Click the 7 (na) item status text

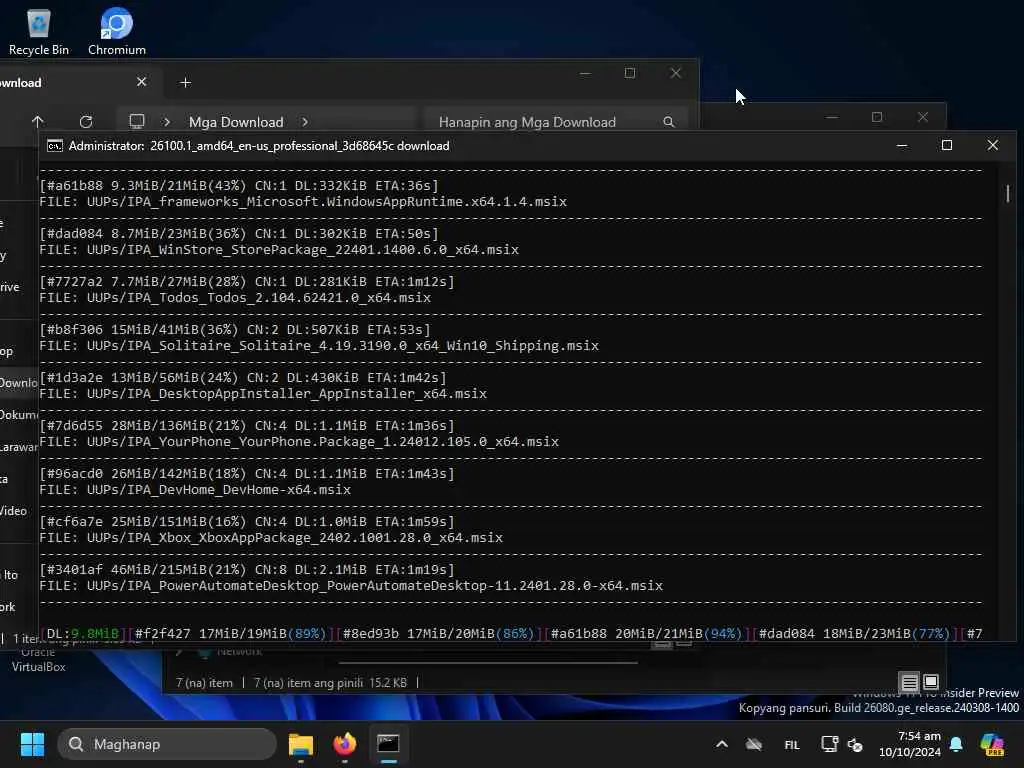(x=204, y=682)
